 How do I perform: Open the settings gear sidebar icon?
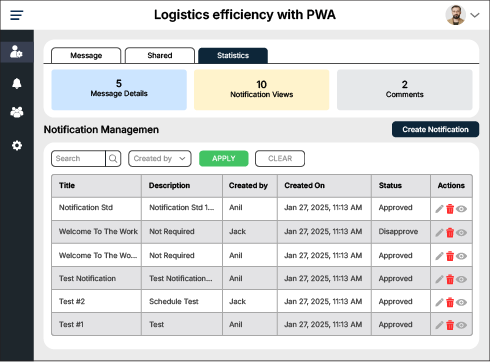coord(17,146)
